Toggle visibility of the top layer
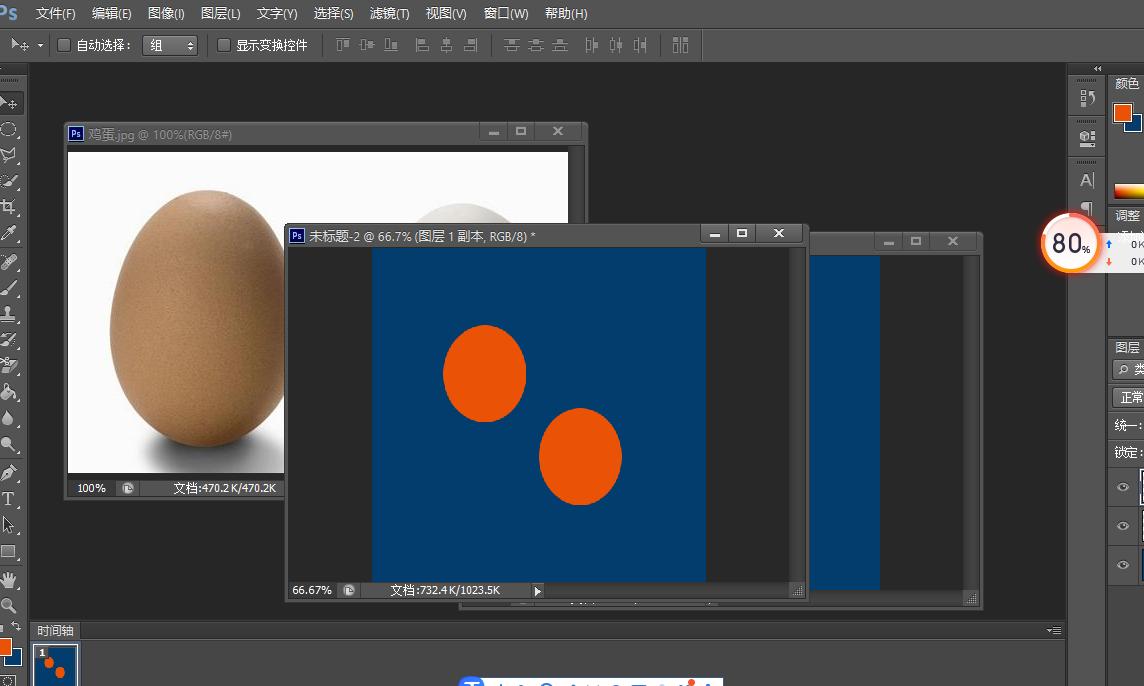The width and height of the screenshot is (1144, 686). (1123, 487)
